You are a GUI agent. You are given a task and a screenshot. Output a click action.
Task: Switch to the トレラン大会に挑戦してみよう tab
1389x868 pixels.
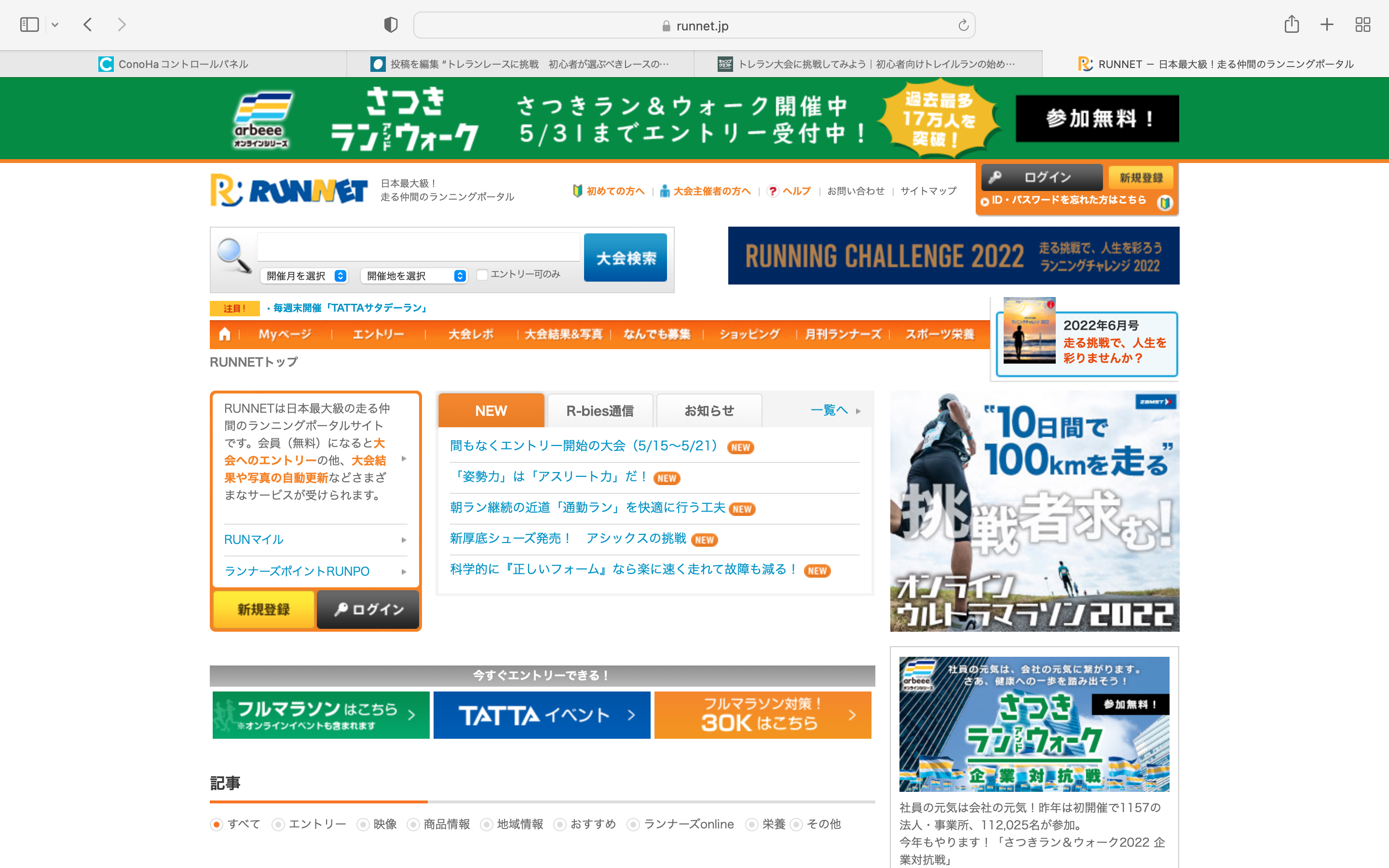coord(867,64)
